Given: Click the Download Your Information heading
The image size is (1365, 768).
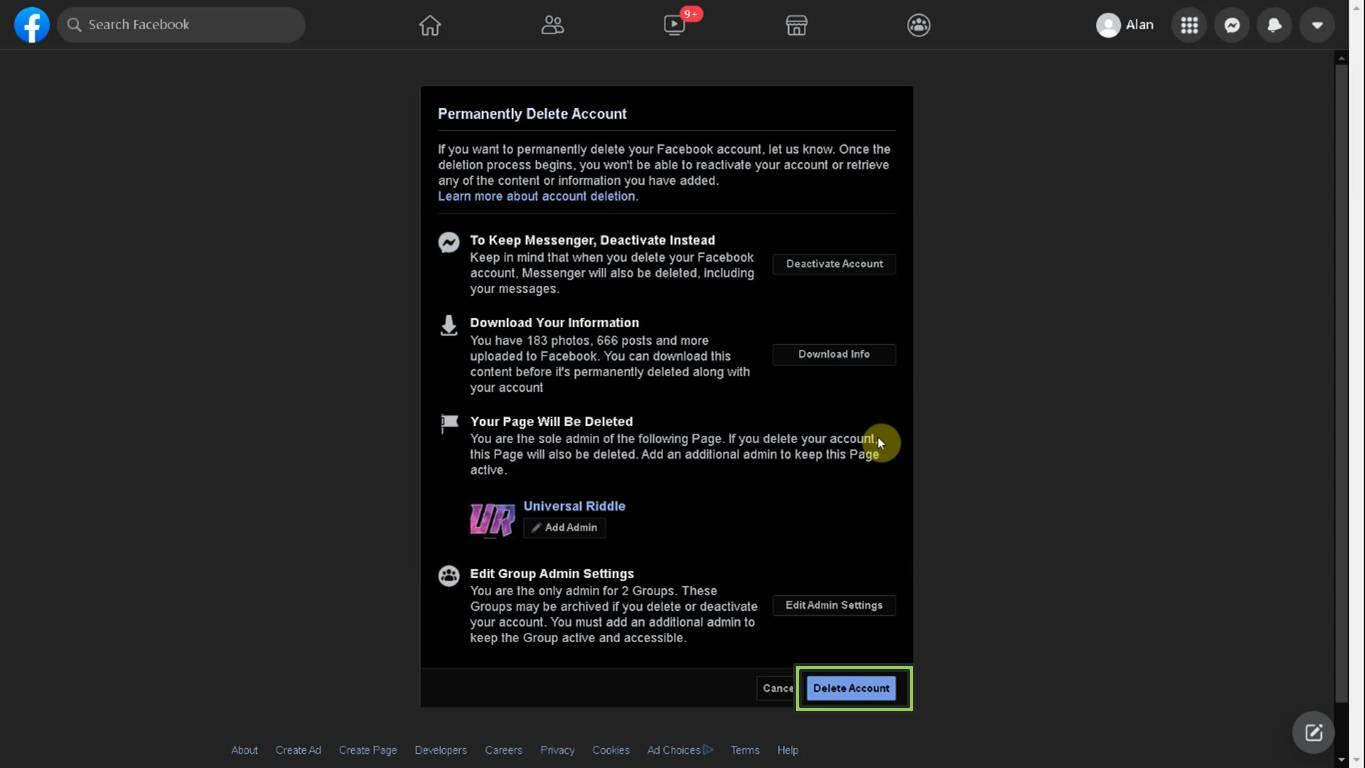Looking at the screenshot, I should pos(555,323).
